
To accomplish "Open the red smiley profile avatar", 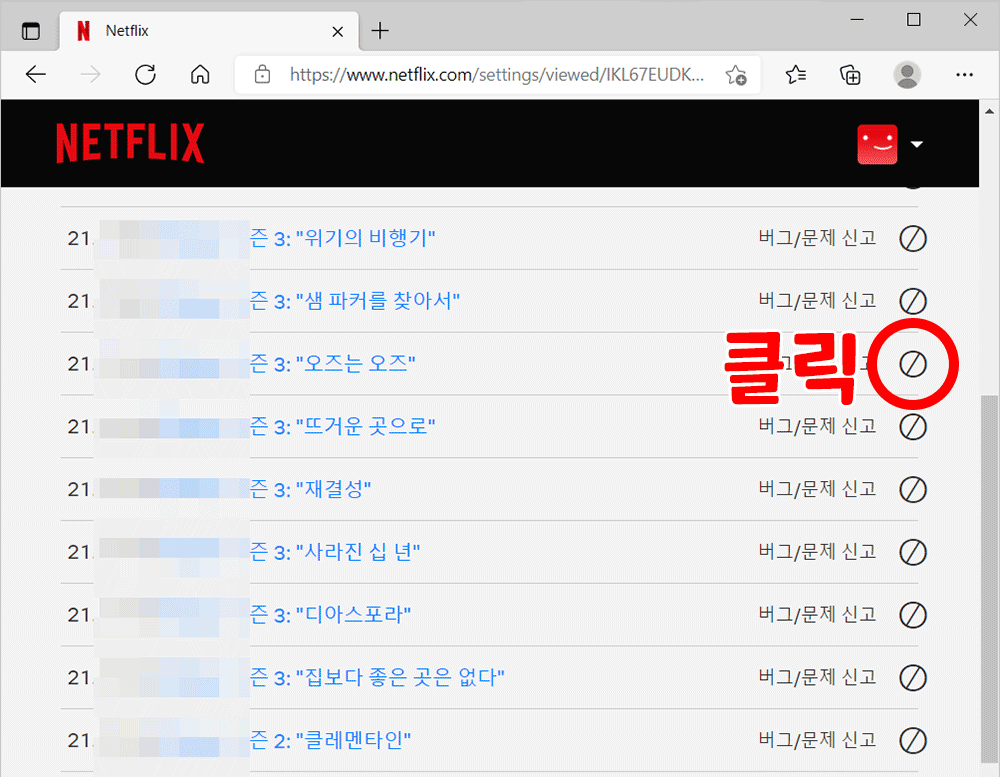I will tap(877, 144).
